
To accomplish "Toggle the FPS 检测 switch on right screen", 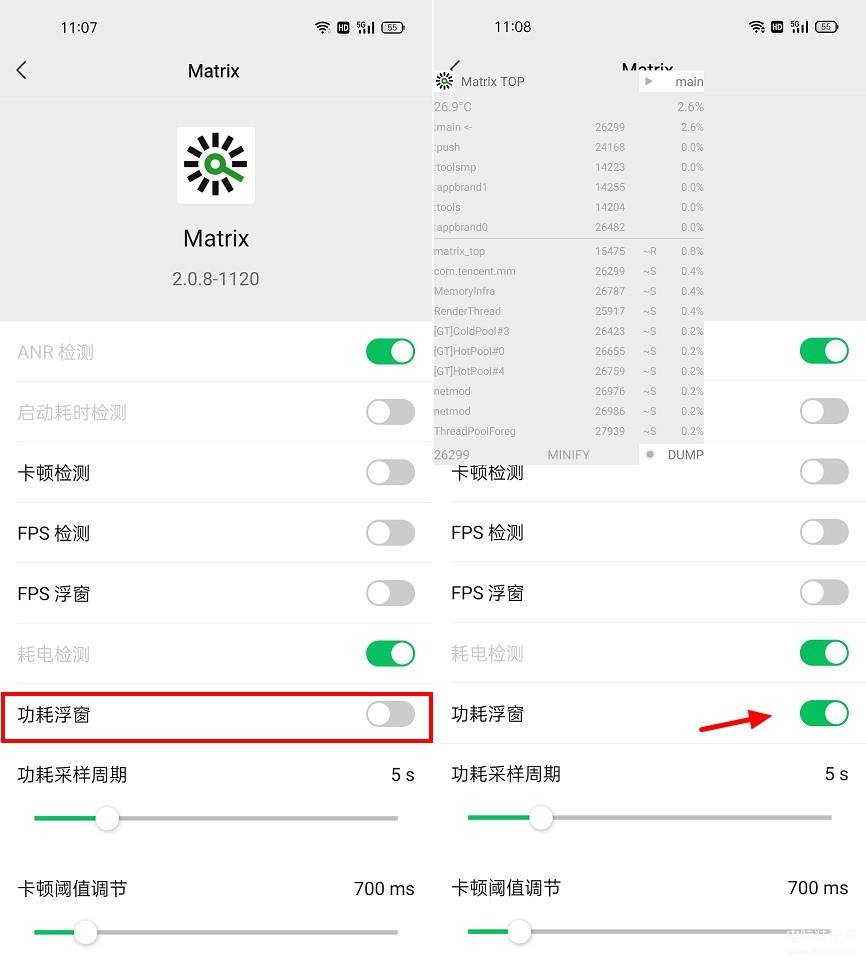I will [824, 532].
